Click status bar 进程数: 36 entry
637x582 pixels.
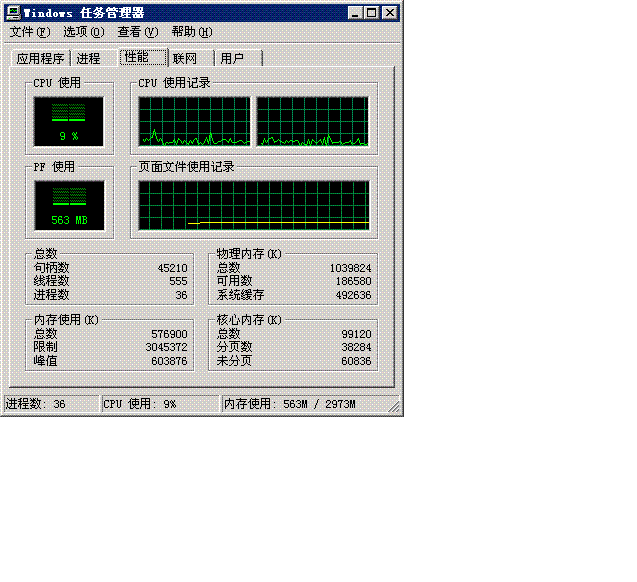(x=51, y=404)
